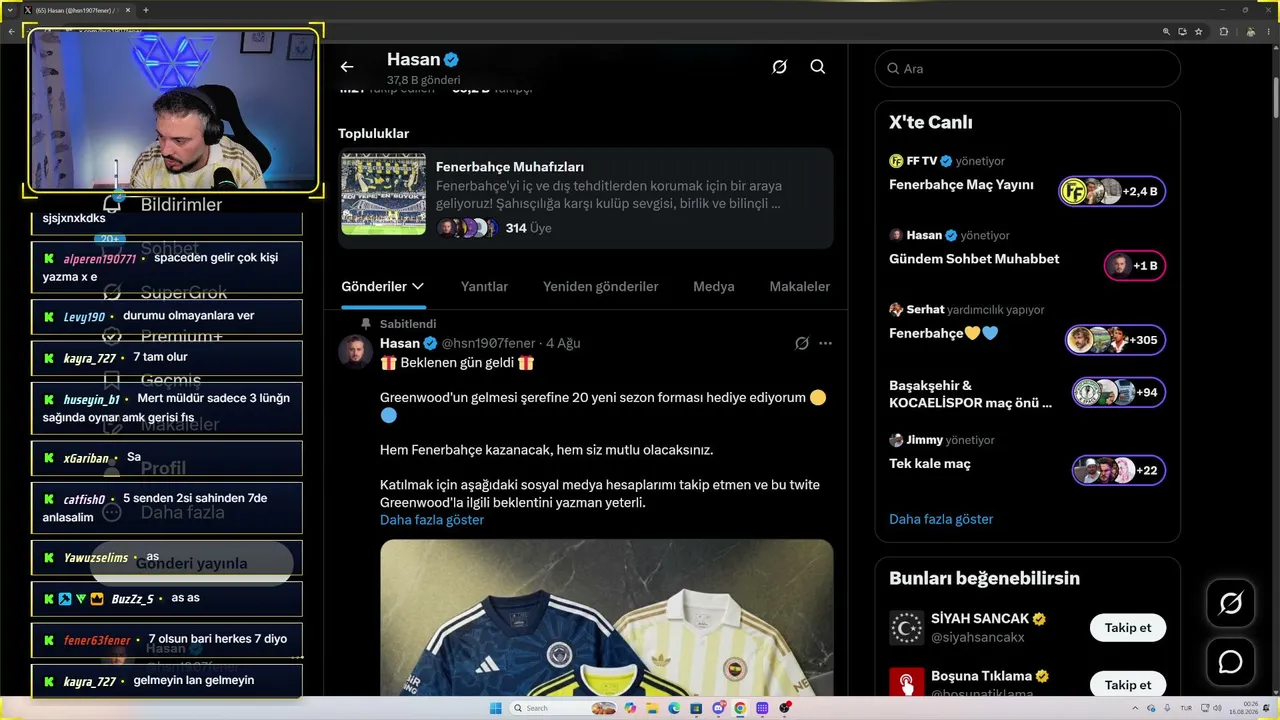Open the Chrome three-dot menu
The image size is (1280, 720).
(x=1268, y=31)
